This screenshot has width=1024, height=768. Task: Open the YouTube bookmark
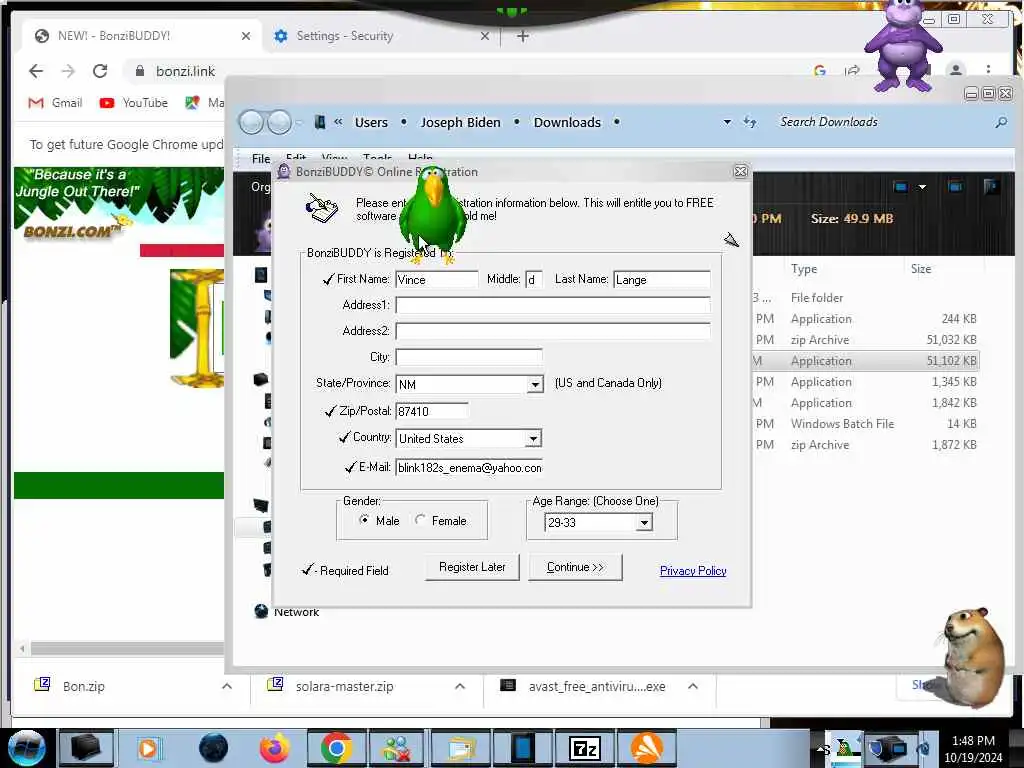(x=134, y=103)
